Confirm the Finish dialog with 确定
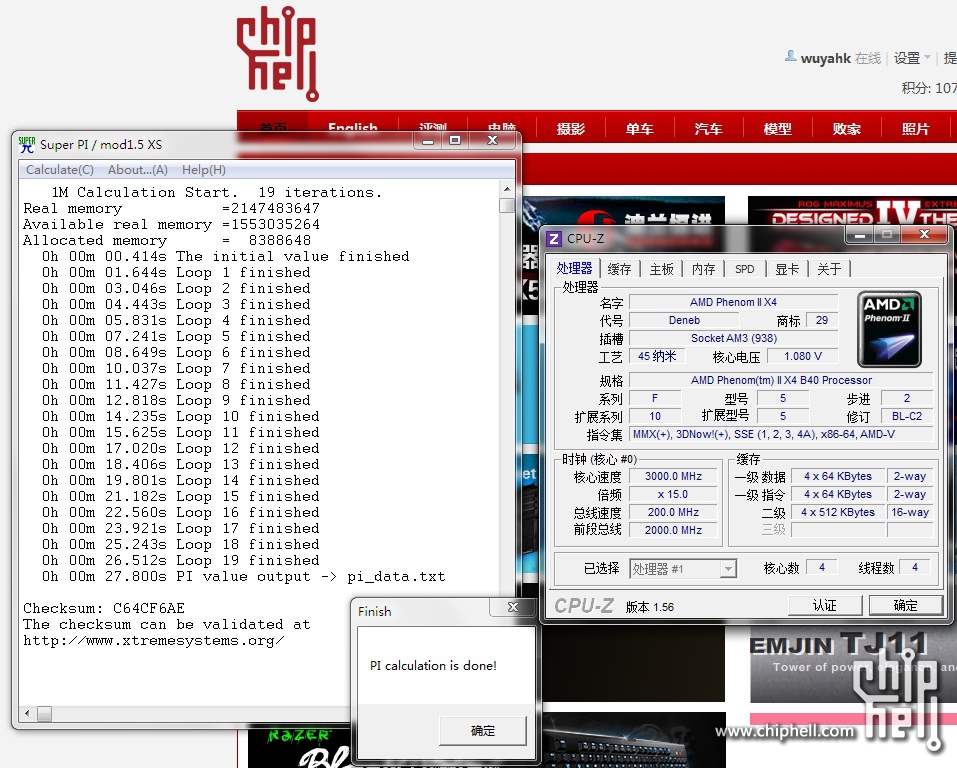Image resolution: width=957 pixels, height=768 pixels. click(x=483, y=731)
